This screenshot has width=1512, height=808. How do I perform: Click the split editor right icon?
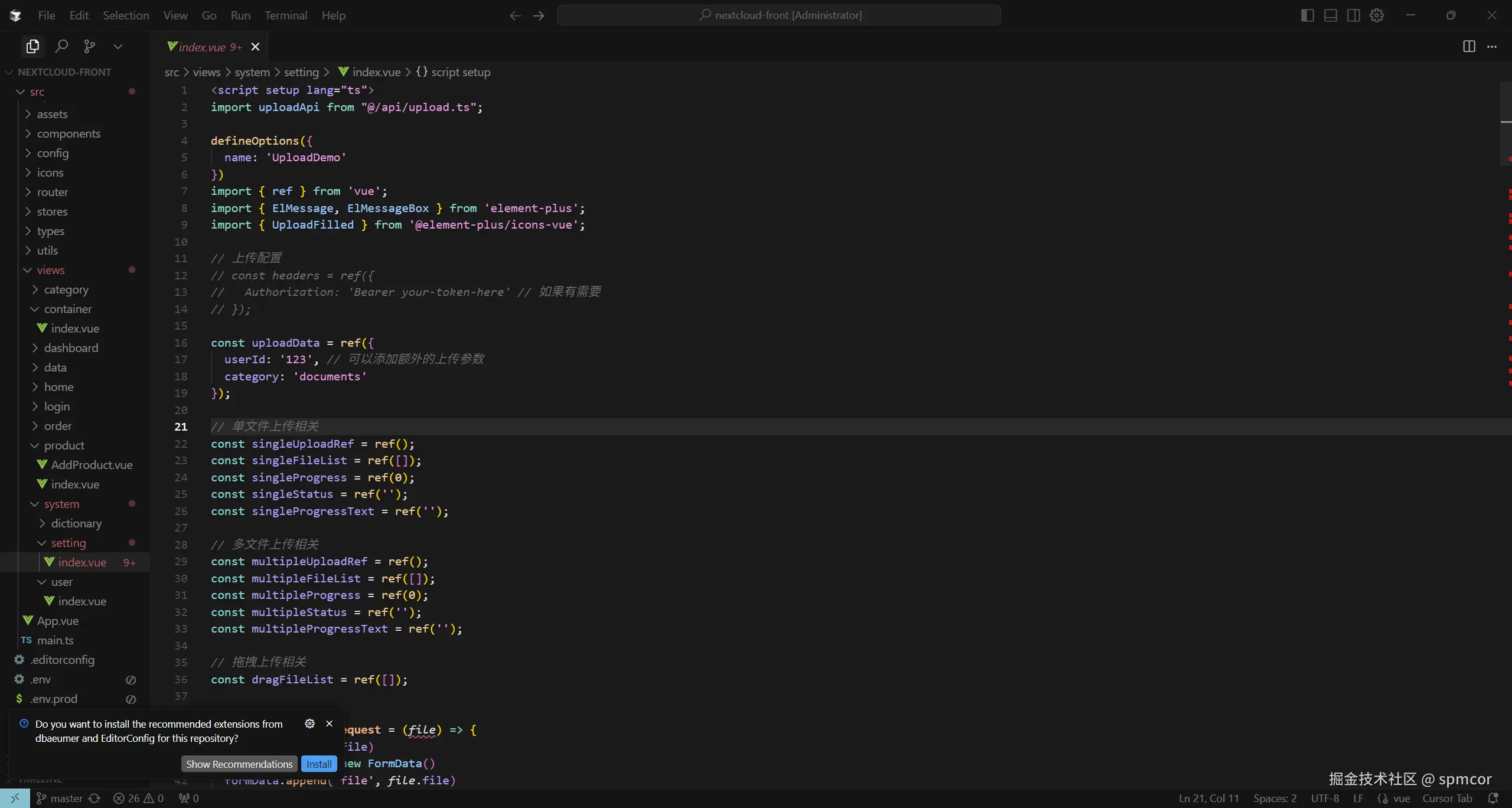pyautogui.click(x=1469, y=47)
